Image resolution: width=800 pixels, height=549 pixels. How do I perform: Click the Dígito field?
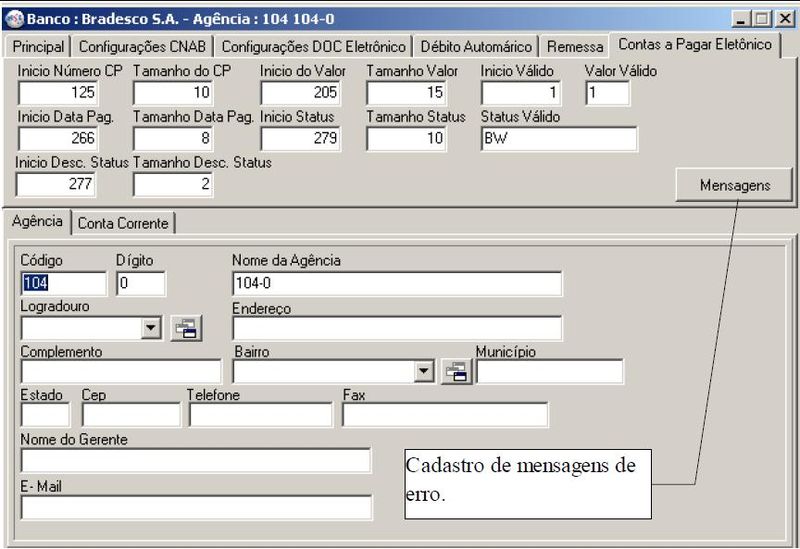pyautogui.click(x=141, y=283)
